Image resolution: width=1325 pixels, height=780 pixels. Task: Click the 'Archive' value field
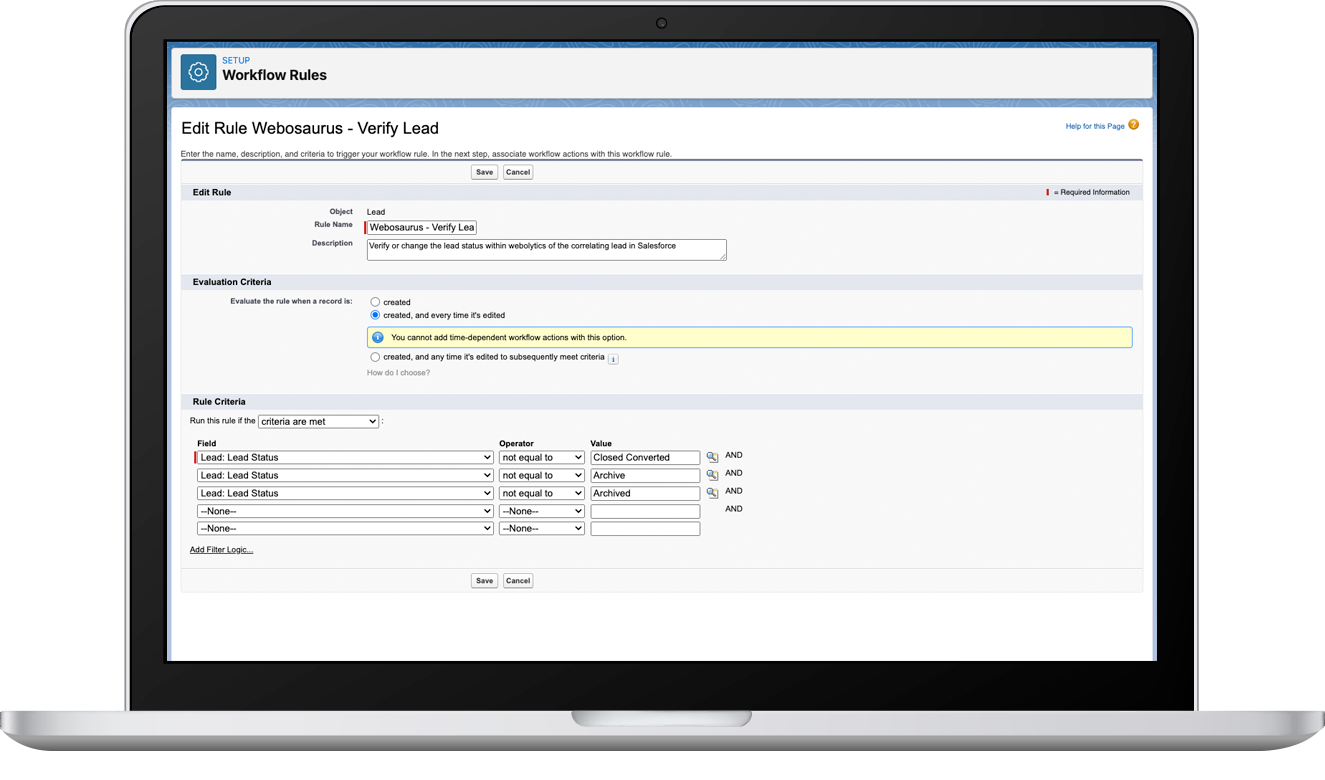(x=645, y=475)
